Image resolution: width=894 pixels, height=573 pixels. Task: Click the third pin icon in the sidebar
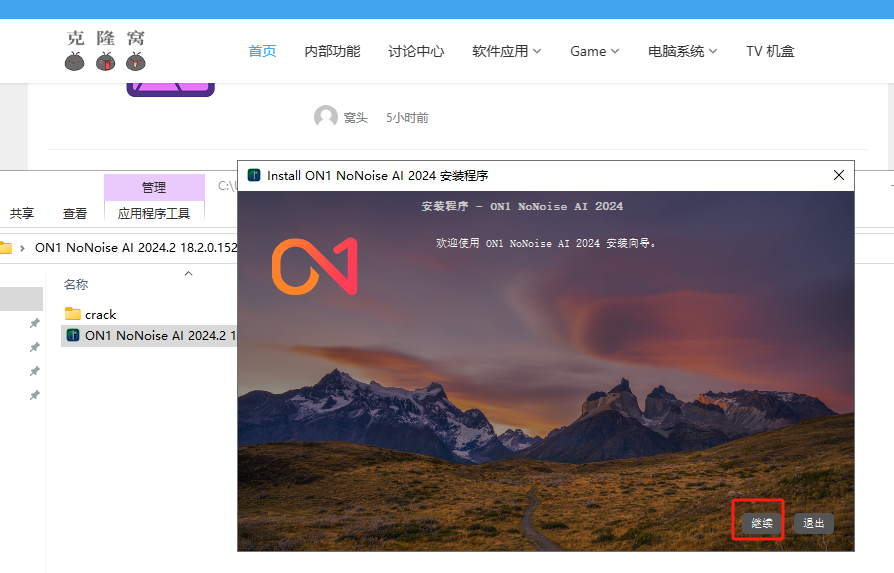(35, 371)
